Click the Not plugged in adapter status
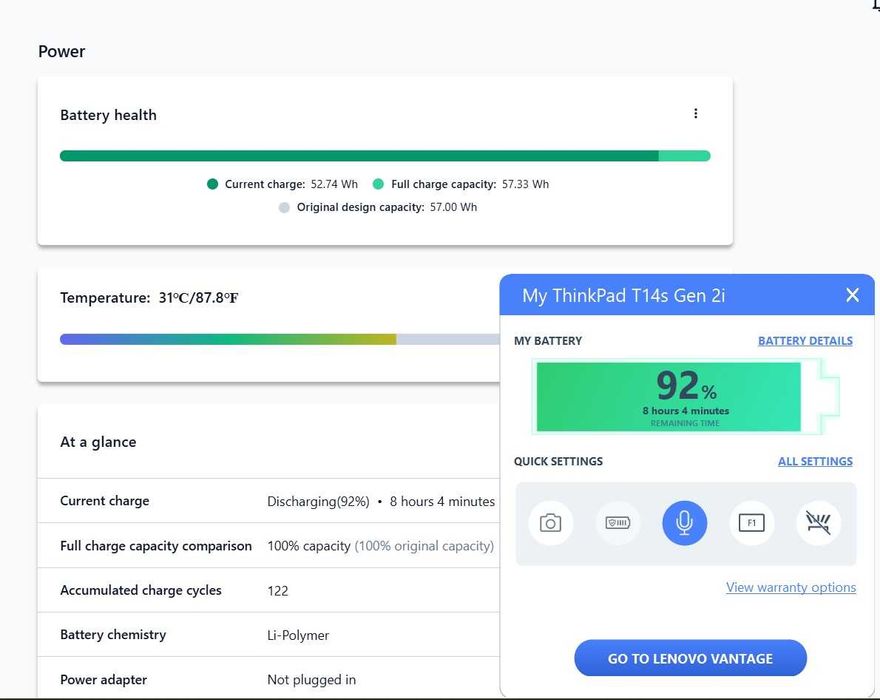 point(311,680)
